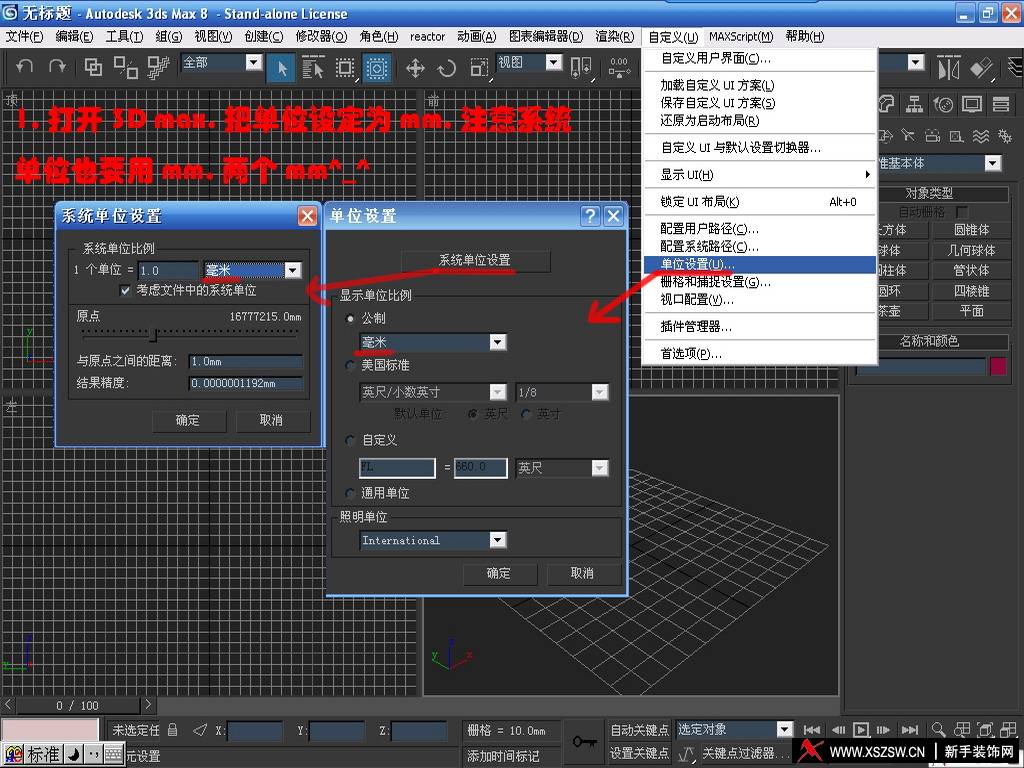Click the Undo arrow icon
The width and height of the screenshot is (1024, 768).
pyautogui.click(x=24, y=67)
